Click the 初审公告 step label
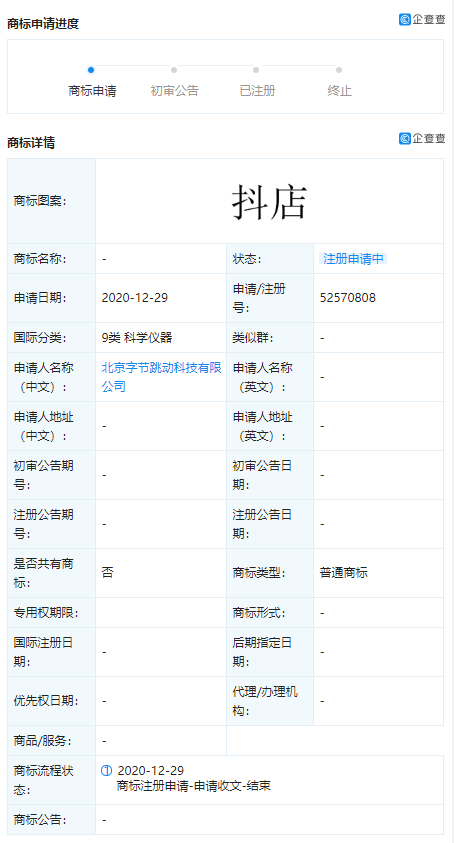 [x=174, y=91]
